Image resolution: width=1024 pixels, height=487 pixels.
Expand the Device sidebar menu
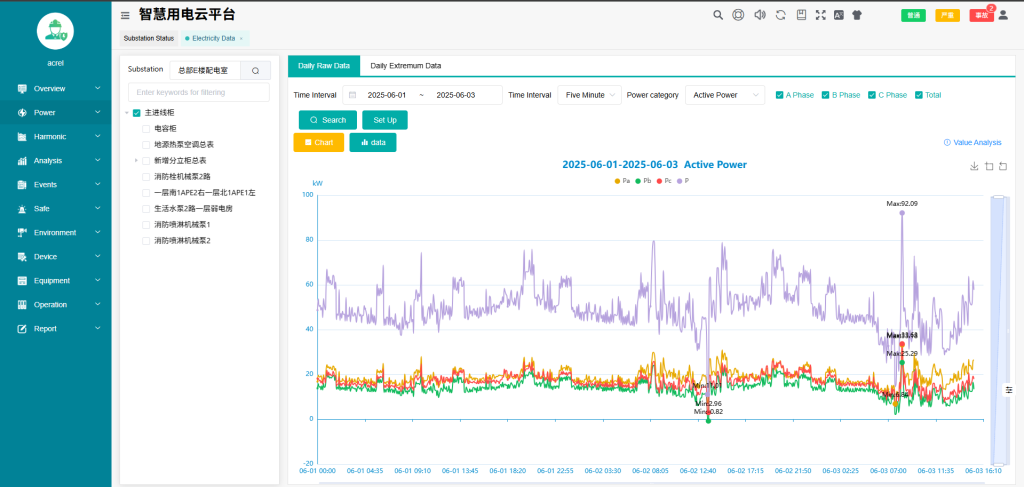[56, 257]
